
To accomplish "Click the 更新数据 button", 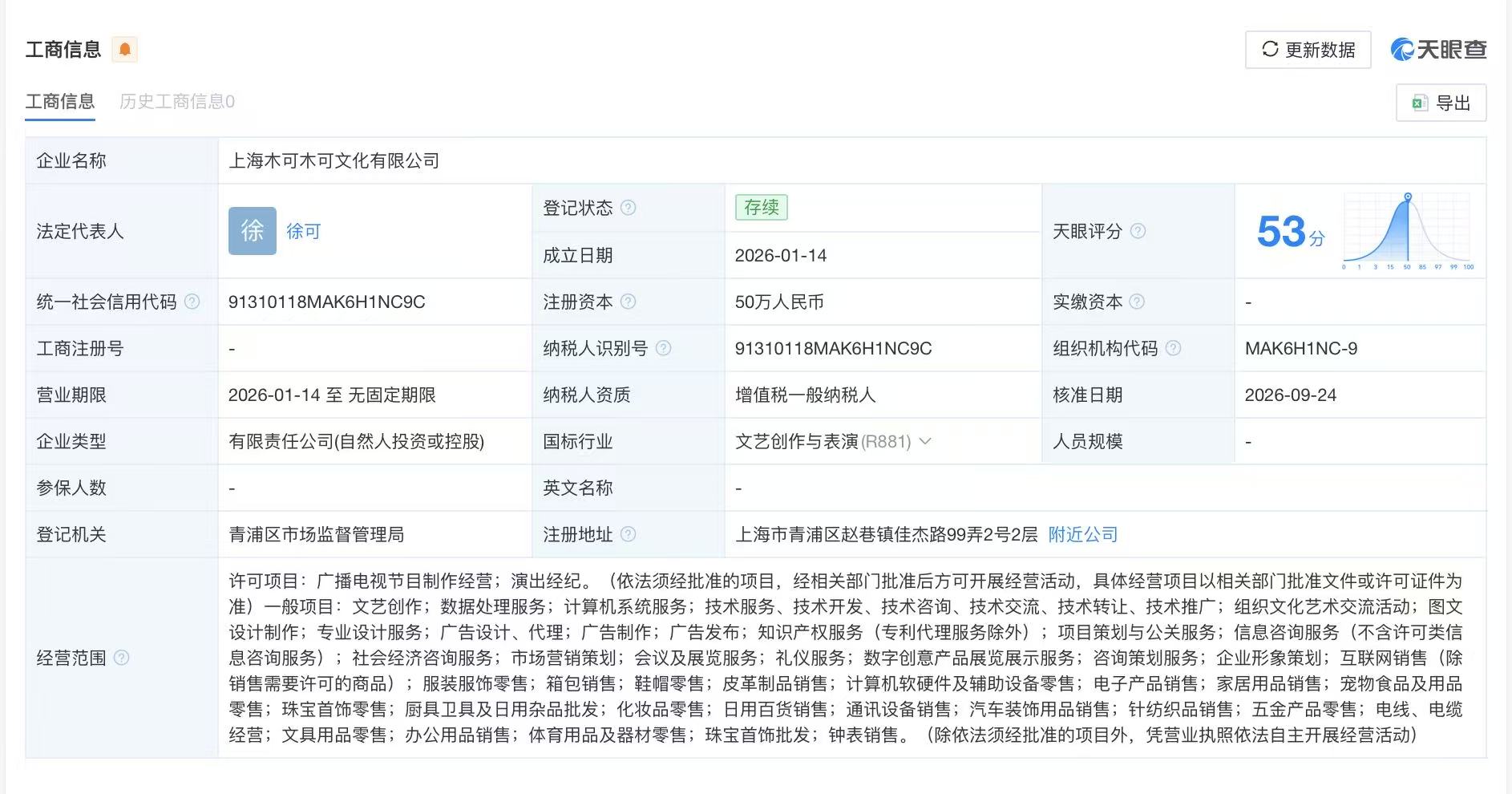I will click(x=1308, y=50).
